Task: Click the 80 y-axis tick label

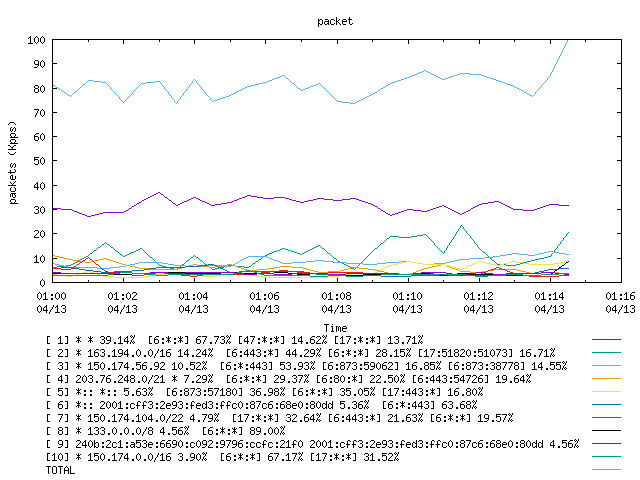Action: pos(39,89)
